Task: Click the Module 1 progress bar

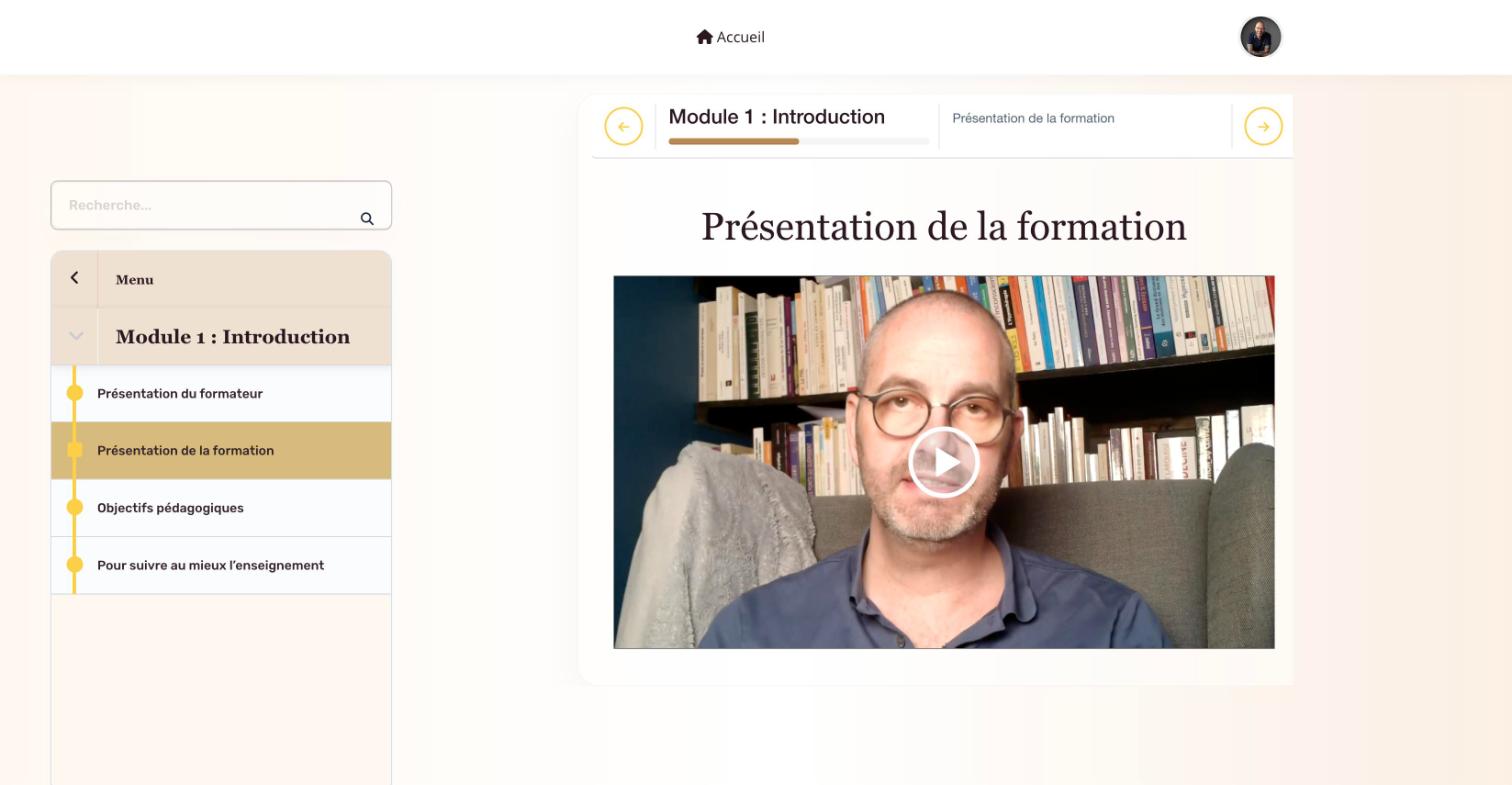Action: pos(799,142)
